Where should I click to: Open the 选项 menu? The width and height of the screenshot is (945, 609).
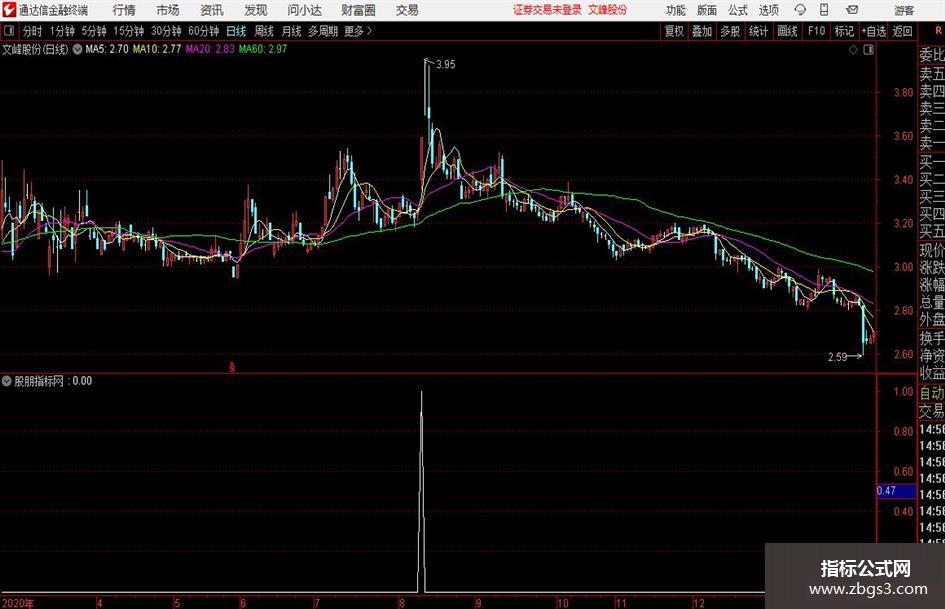(768, 10)
